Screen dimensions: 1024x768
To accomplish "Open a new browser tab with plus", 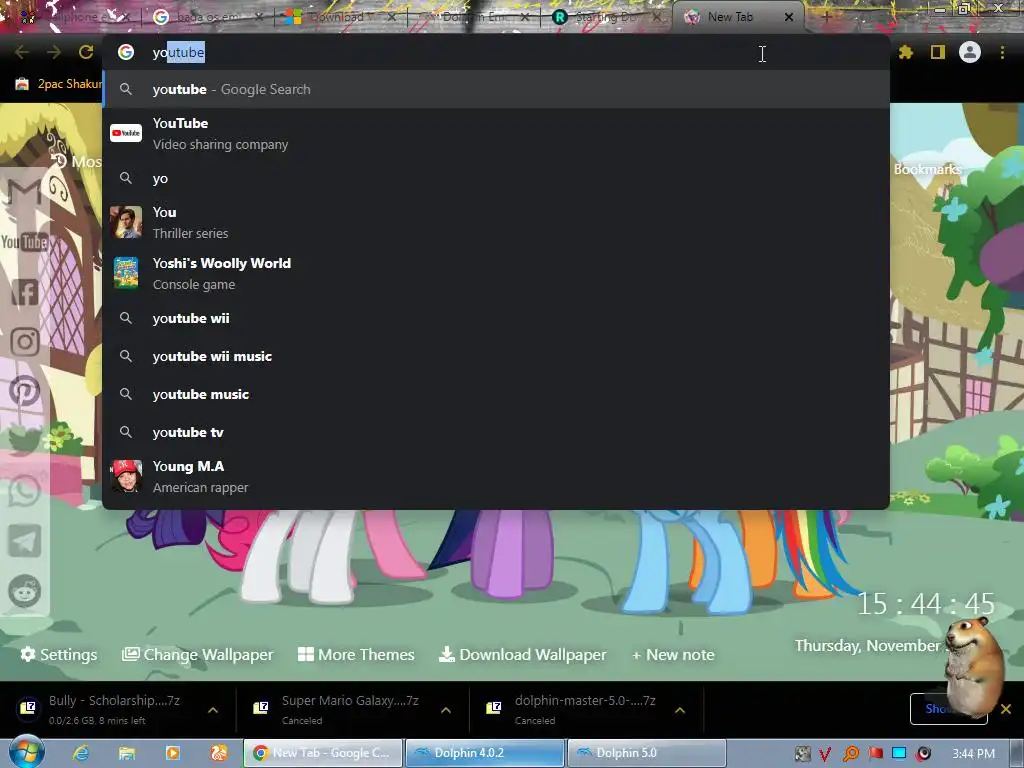I will click(826, 17).
